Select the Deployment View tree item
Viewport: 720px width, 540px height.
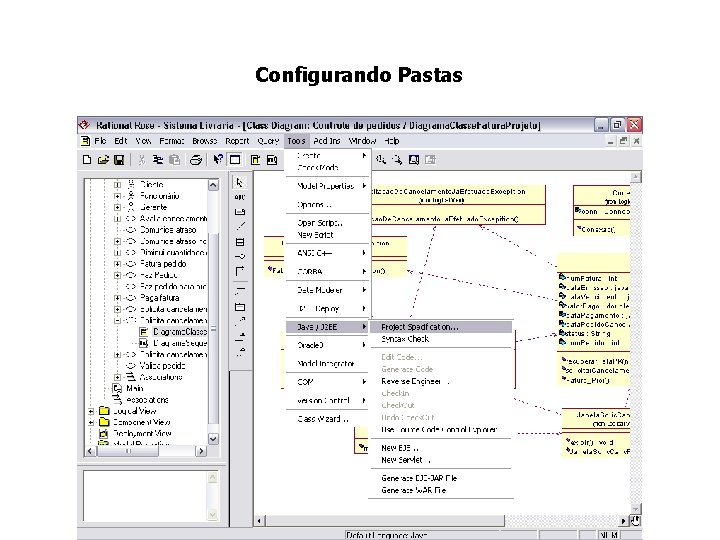(x=142, y=433)
